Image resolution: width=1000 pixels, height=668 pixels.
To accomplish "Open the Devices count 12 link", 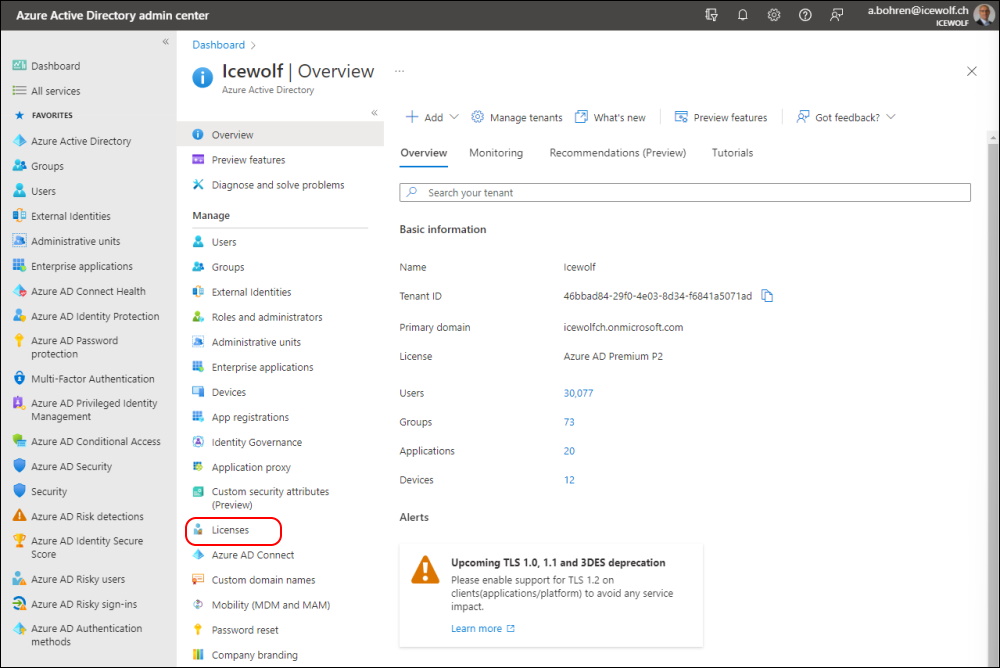I will click(569, 480).
